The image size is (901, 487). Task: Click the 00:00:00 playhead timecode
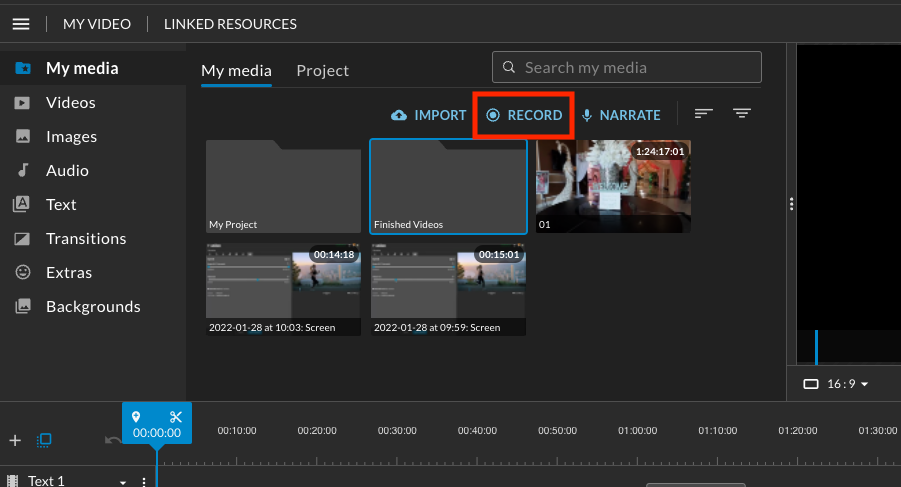[157, 433]
